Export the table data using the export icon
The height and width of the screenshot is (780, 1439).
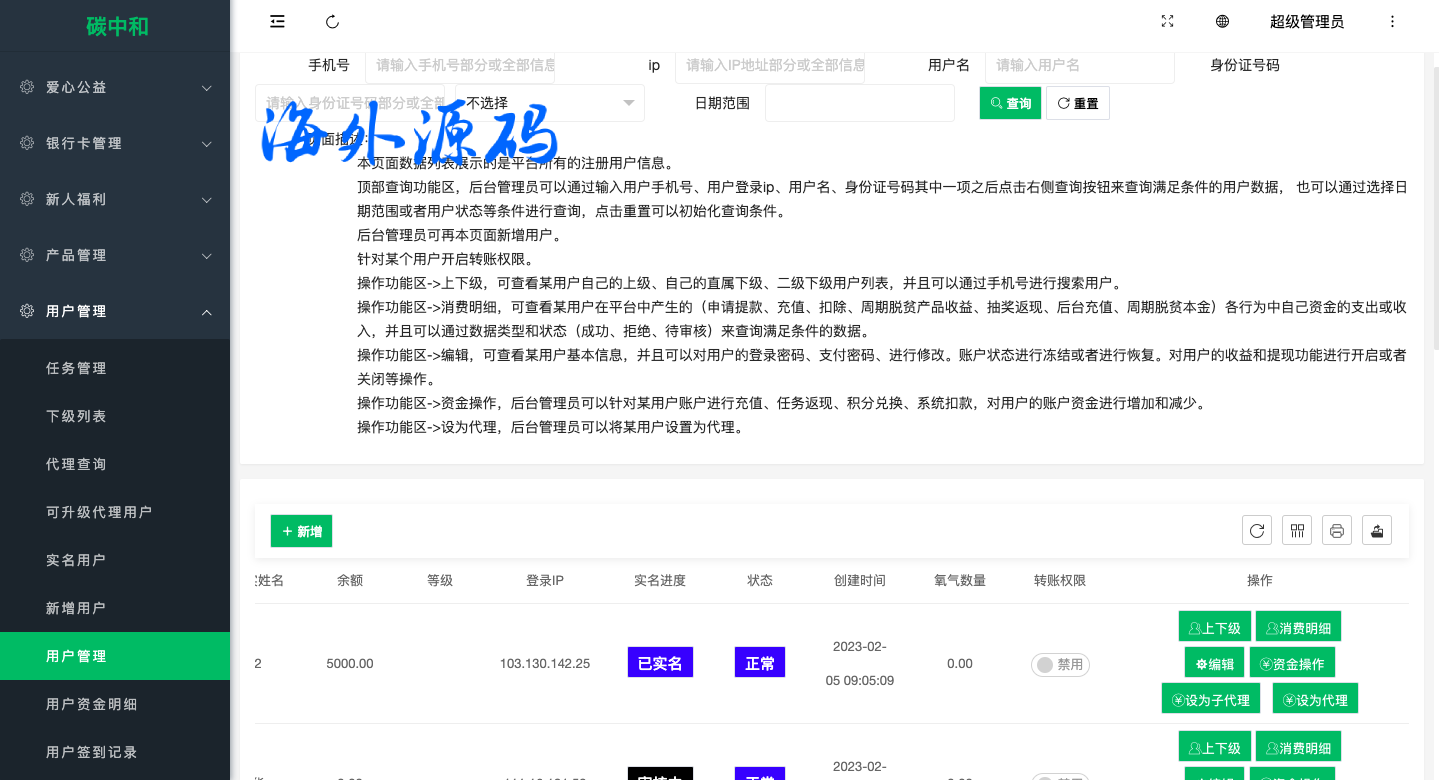(1377, 530)
